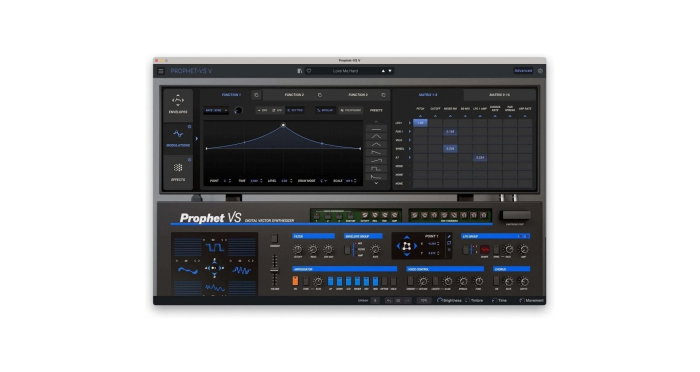The width and height of the screenshot is (700, 372).
Task: Switch to the Function 2 tab
Action: (x=294, y=95)
